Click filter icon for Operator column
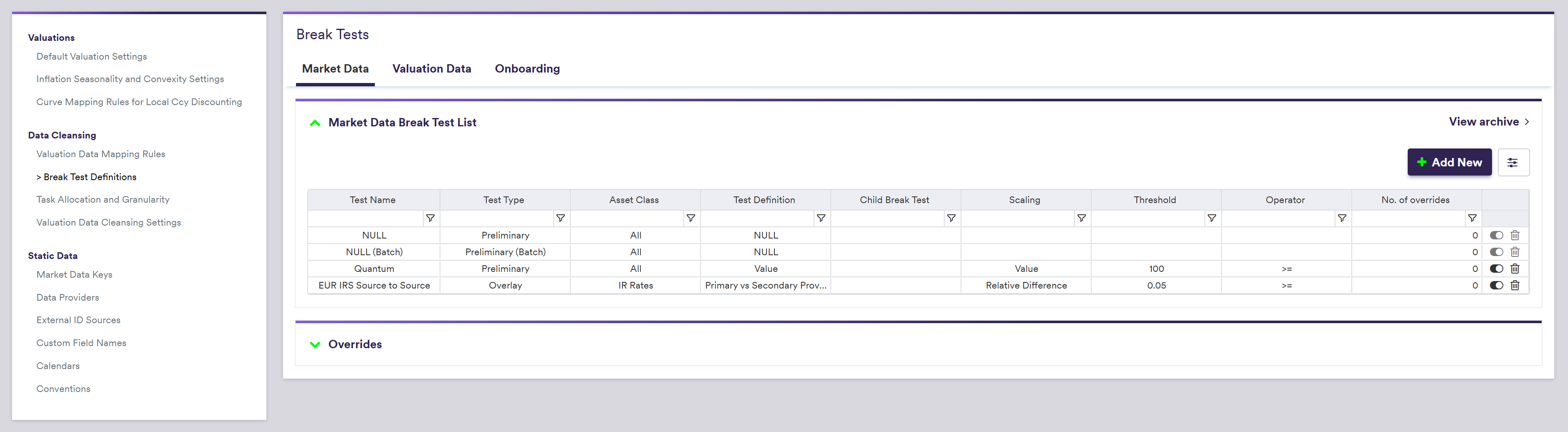Screen dimensions: 1568x432 [1342, 218]
